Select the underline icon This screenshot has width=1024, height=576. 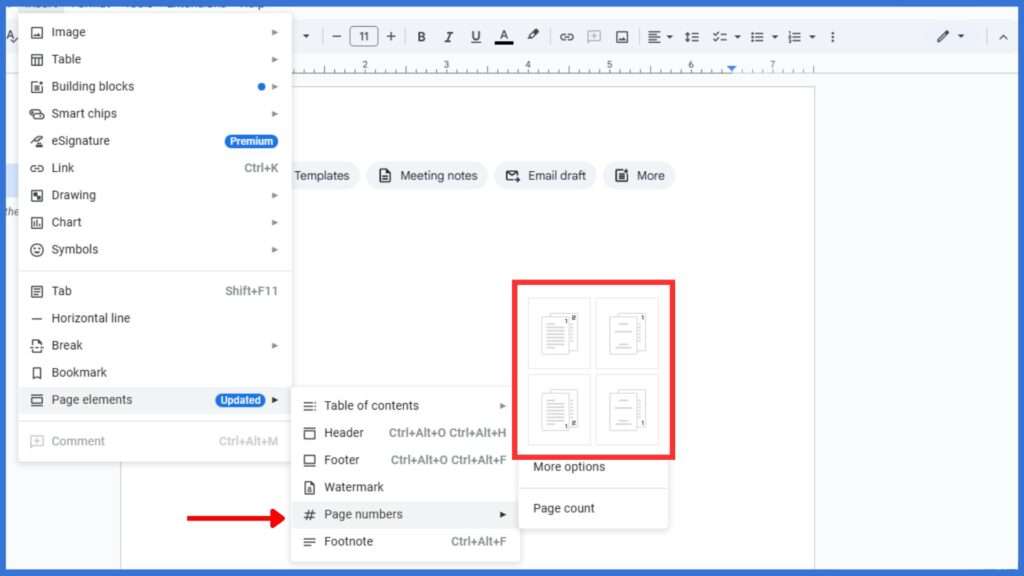point(476,36)
